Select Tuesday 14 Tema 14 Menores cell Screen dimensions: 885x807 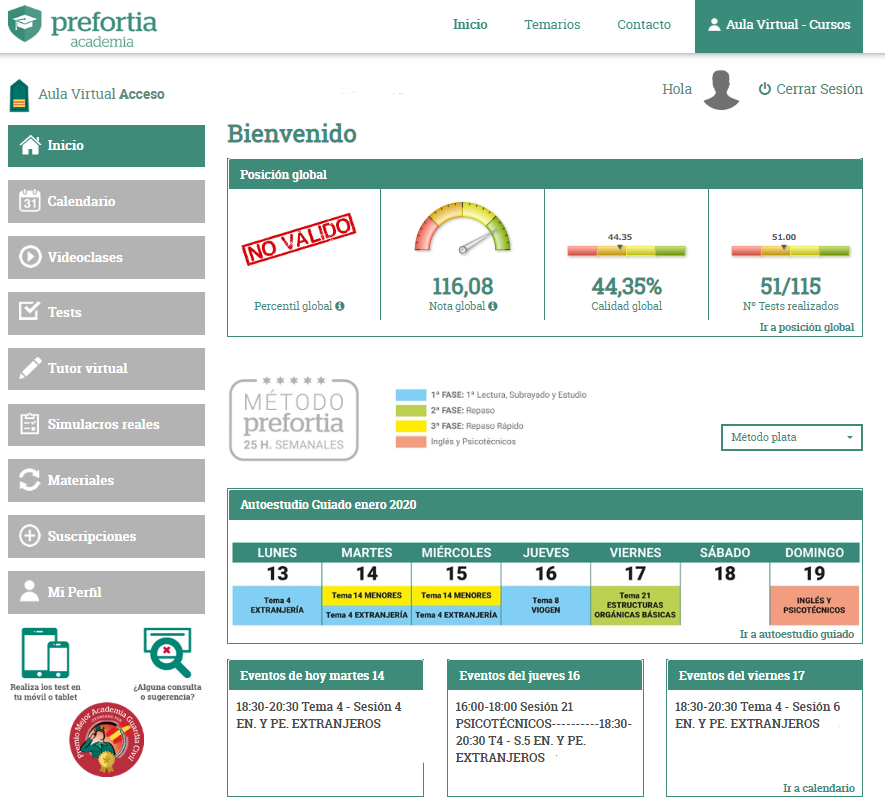(367, 595)
